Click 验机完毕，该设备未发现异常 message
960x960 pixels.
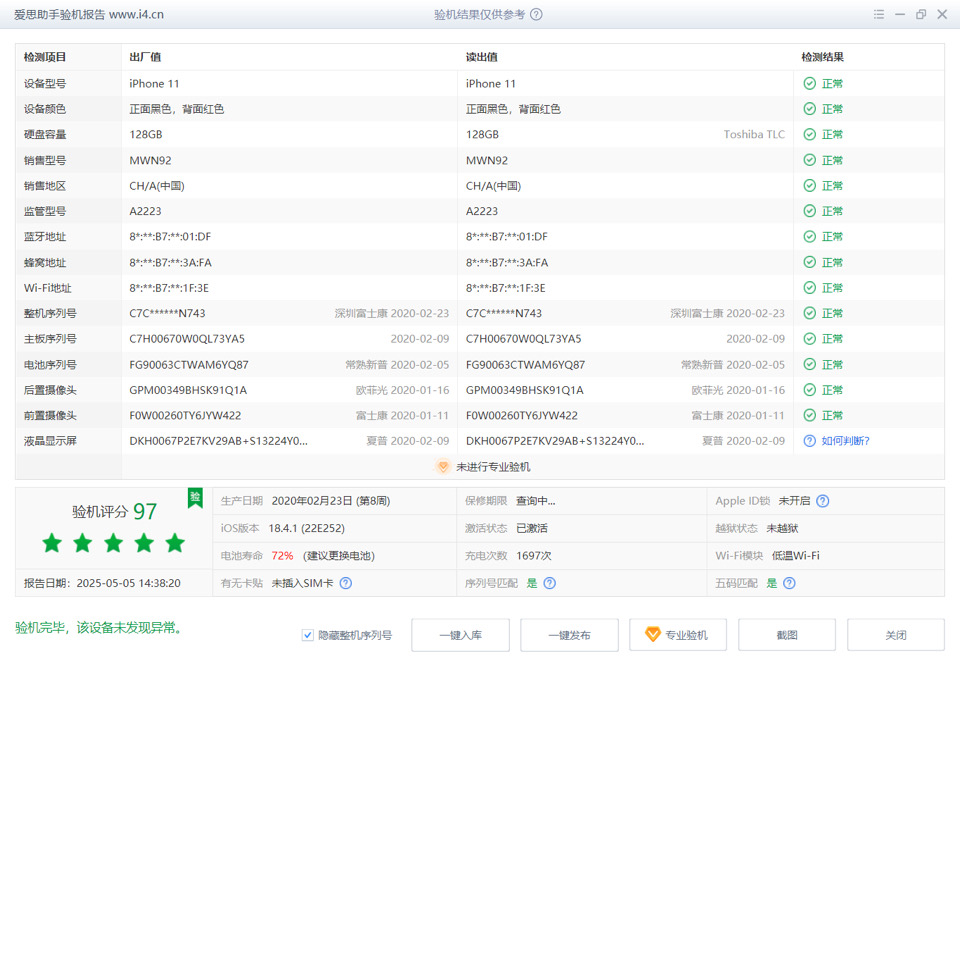tap(99, 628)
